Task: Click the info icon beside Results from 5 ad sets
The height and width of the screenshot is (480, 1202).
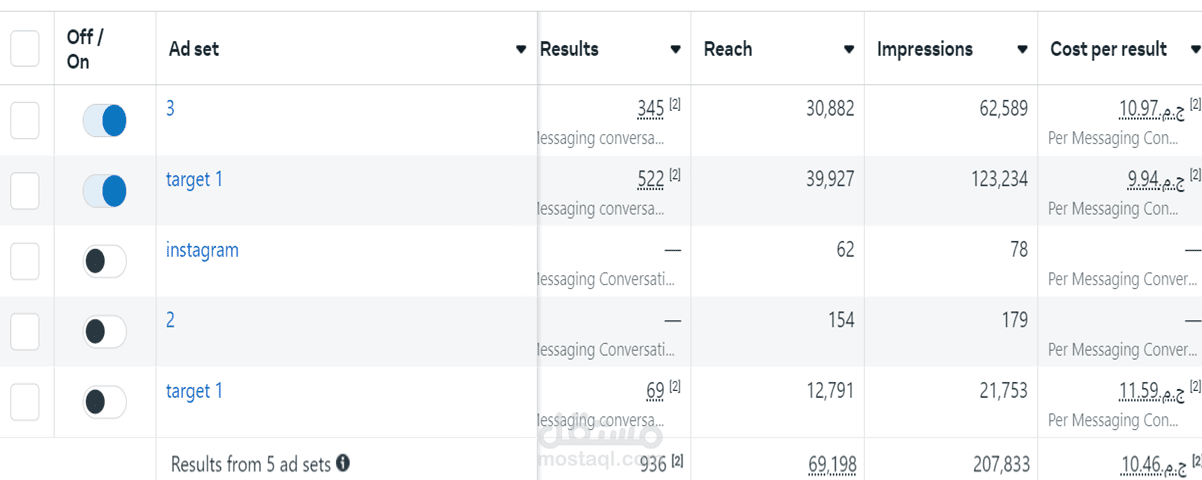Action: pos(343,463)
